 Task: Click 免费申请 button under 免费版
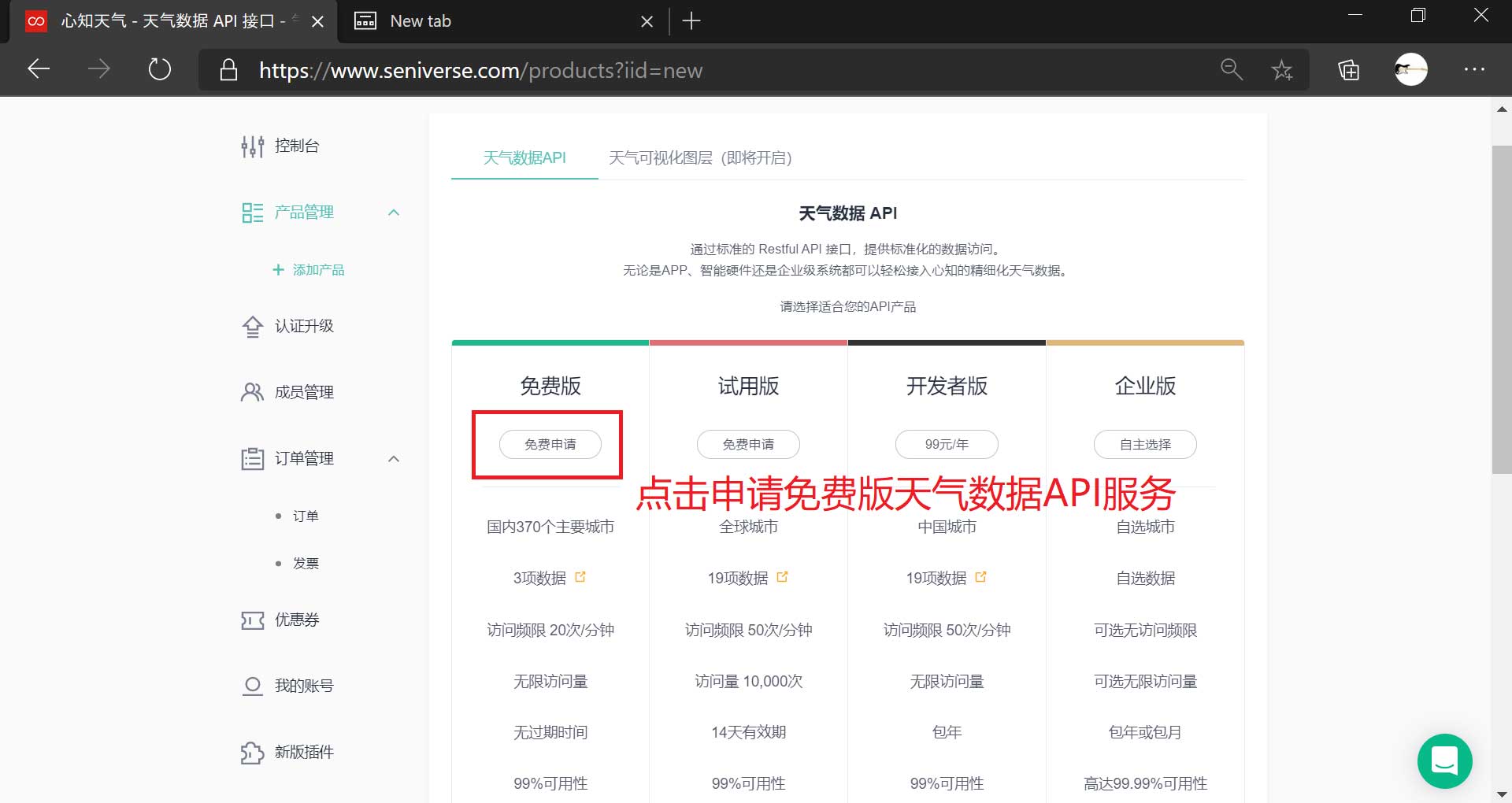click(550, 444)
